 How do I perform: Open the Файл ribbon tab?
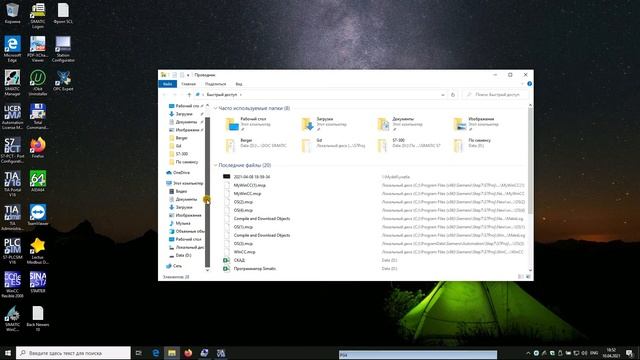[167, 84]
